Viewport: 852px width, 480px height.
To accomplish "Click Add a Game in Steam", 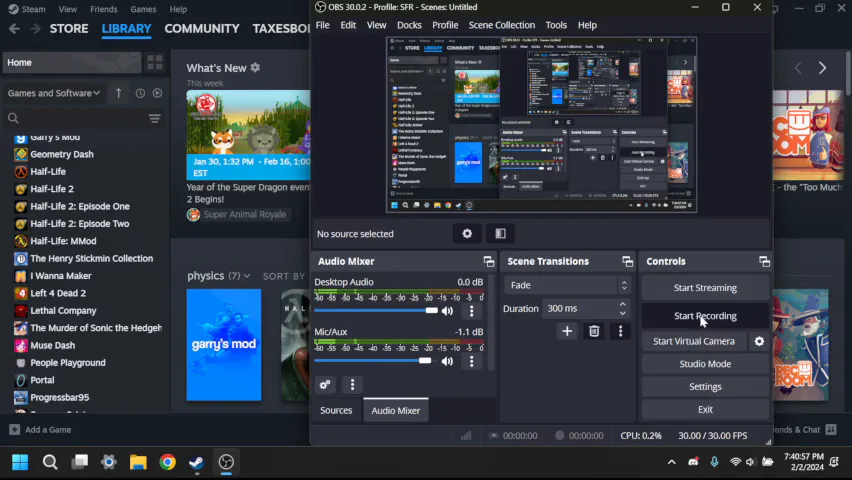I will 40,430.
